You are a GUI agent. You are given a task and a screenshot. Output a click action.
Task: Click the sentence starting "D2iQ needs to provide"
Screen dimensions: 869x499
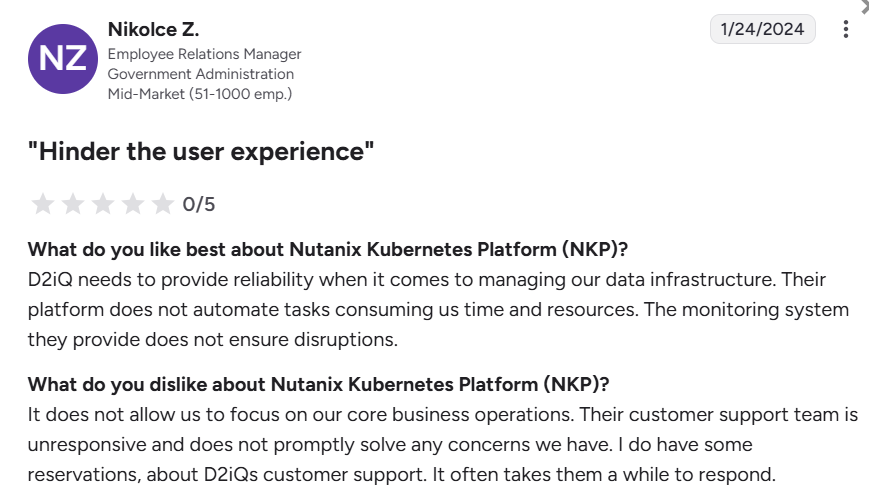click(402, 279)
